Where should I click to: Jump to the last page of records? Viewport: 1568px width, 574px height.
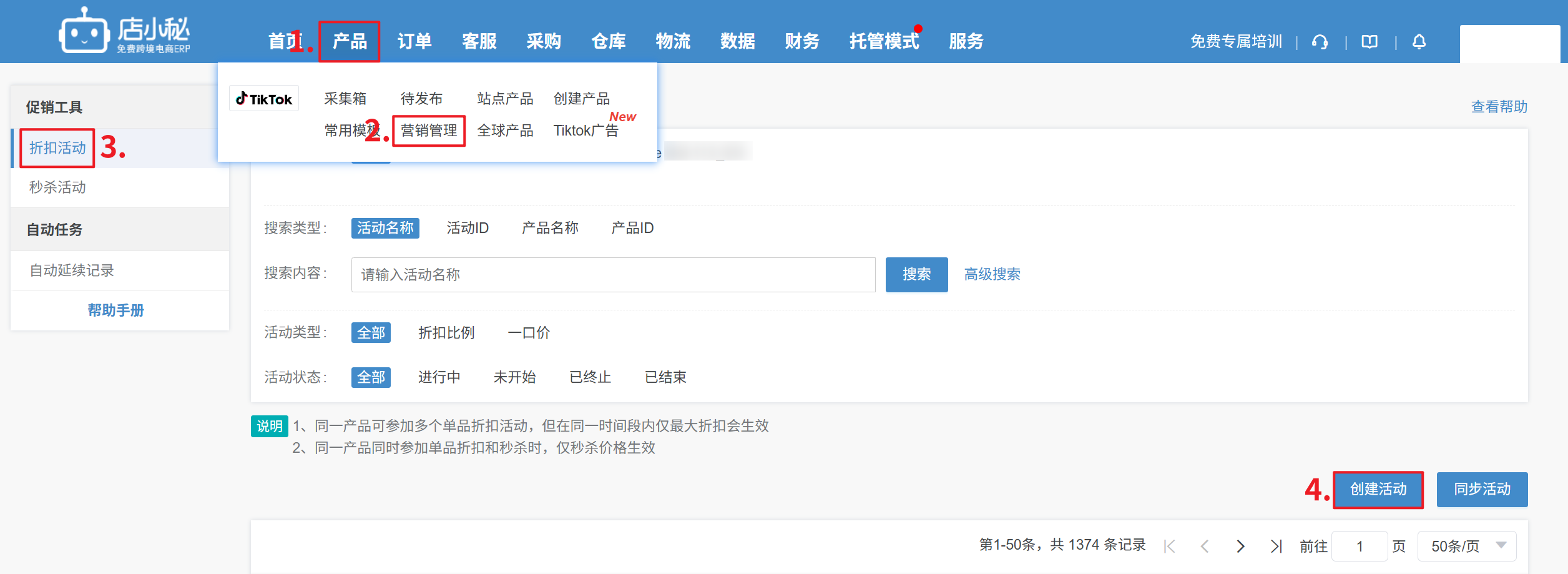[1276, 547]
